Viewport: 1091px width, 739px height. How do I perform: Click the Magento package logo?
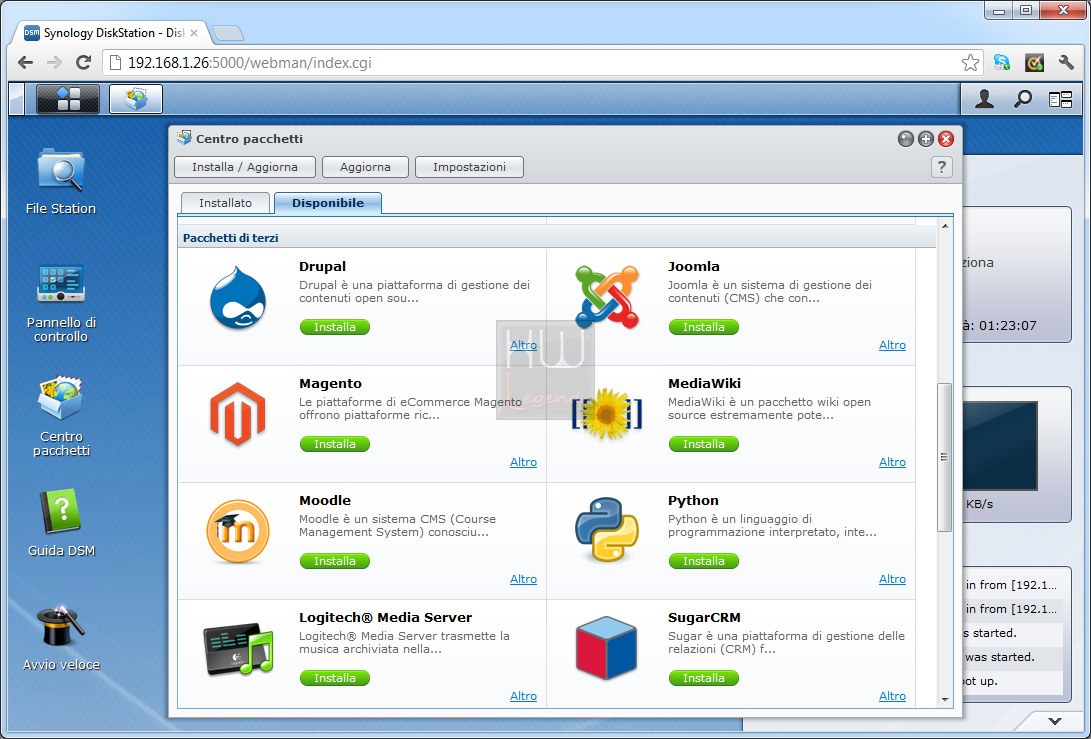click(x=238, y=414)
